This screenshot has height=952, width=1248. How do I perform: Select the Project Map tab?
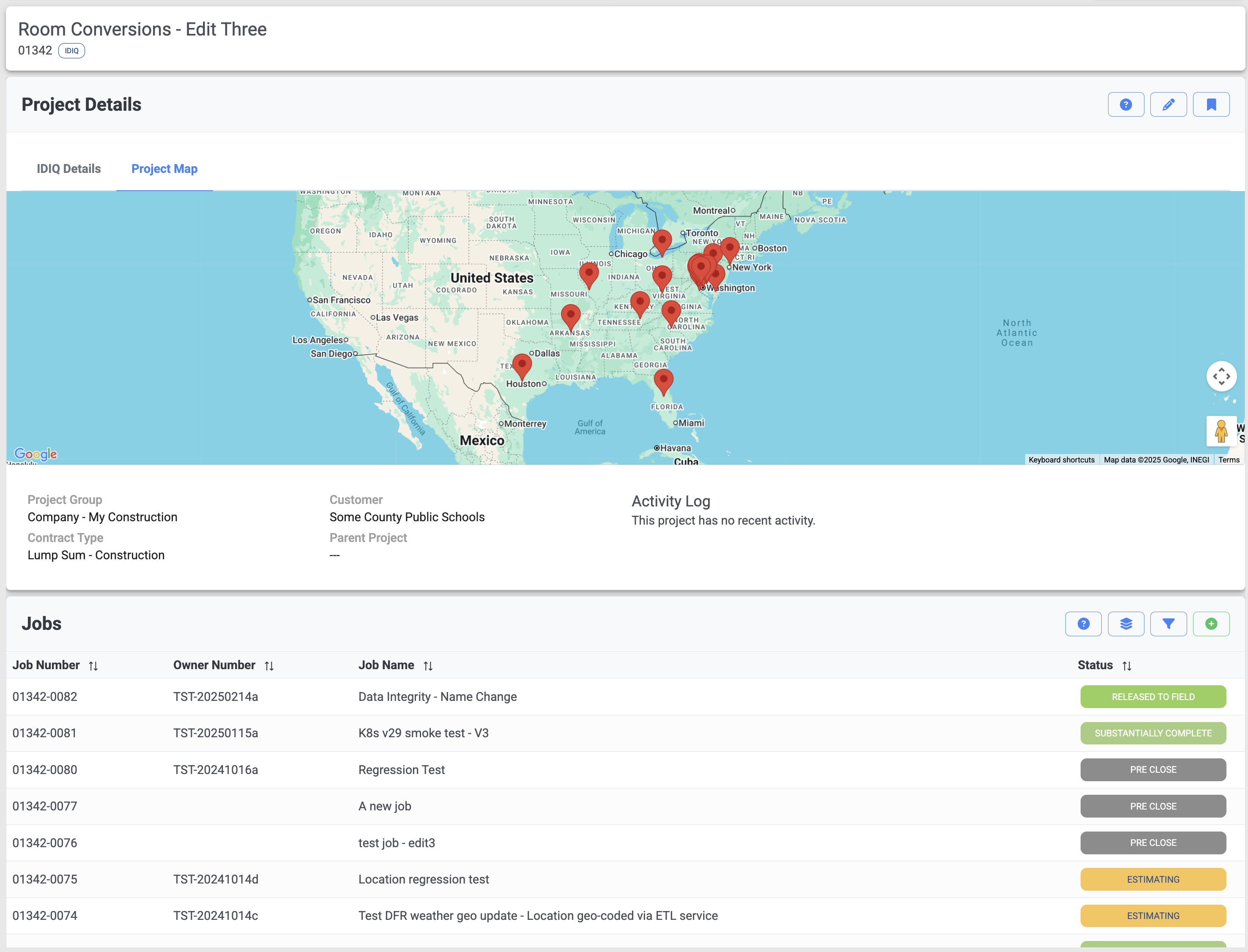pos(164,168)
